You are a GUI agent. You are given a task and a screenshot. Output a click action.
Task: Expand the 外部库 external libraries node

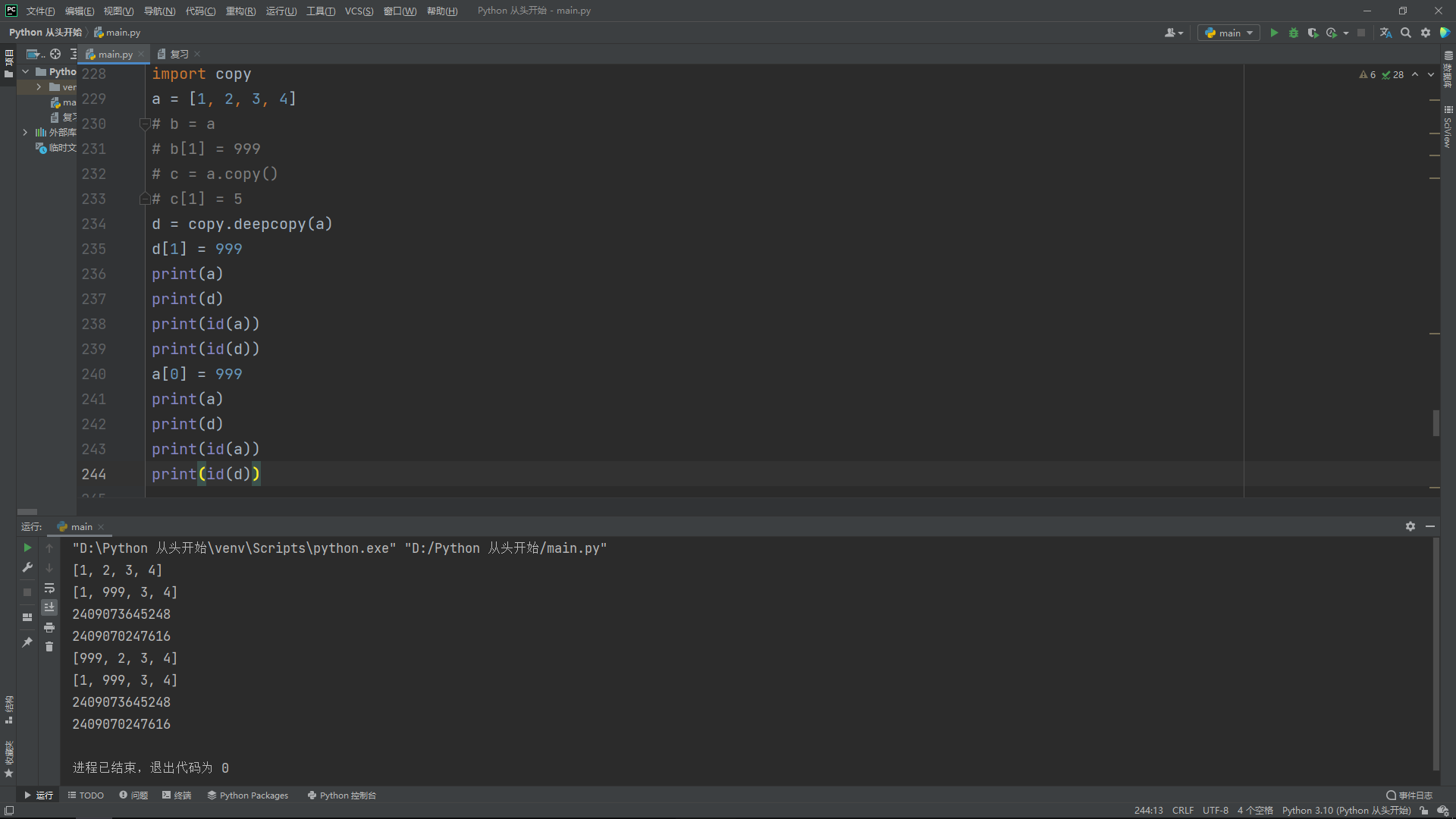coord(25,132)
